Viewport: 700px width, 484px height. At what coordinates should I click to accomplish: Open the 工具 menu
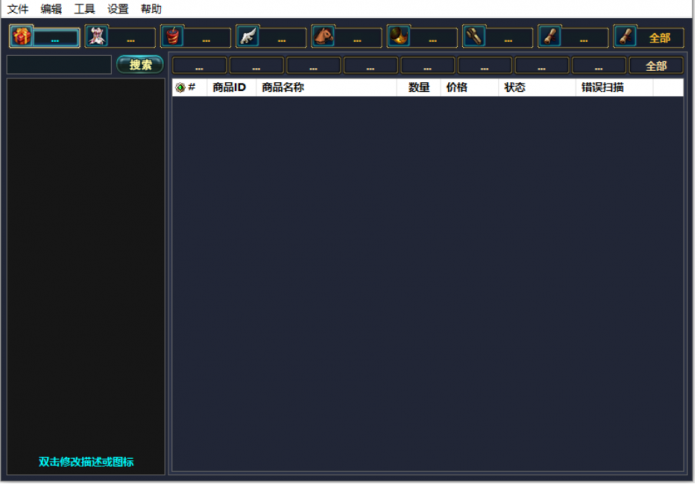pyautogui.click(x=85, y=9)
